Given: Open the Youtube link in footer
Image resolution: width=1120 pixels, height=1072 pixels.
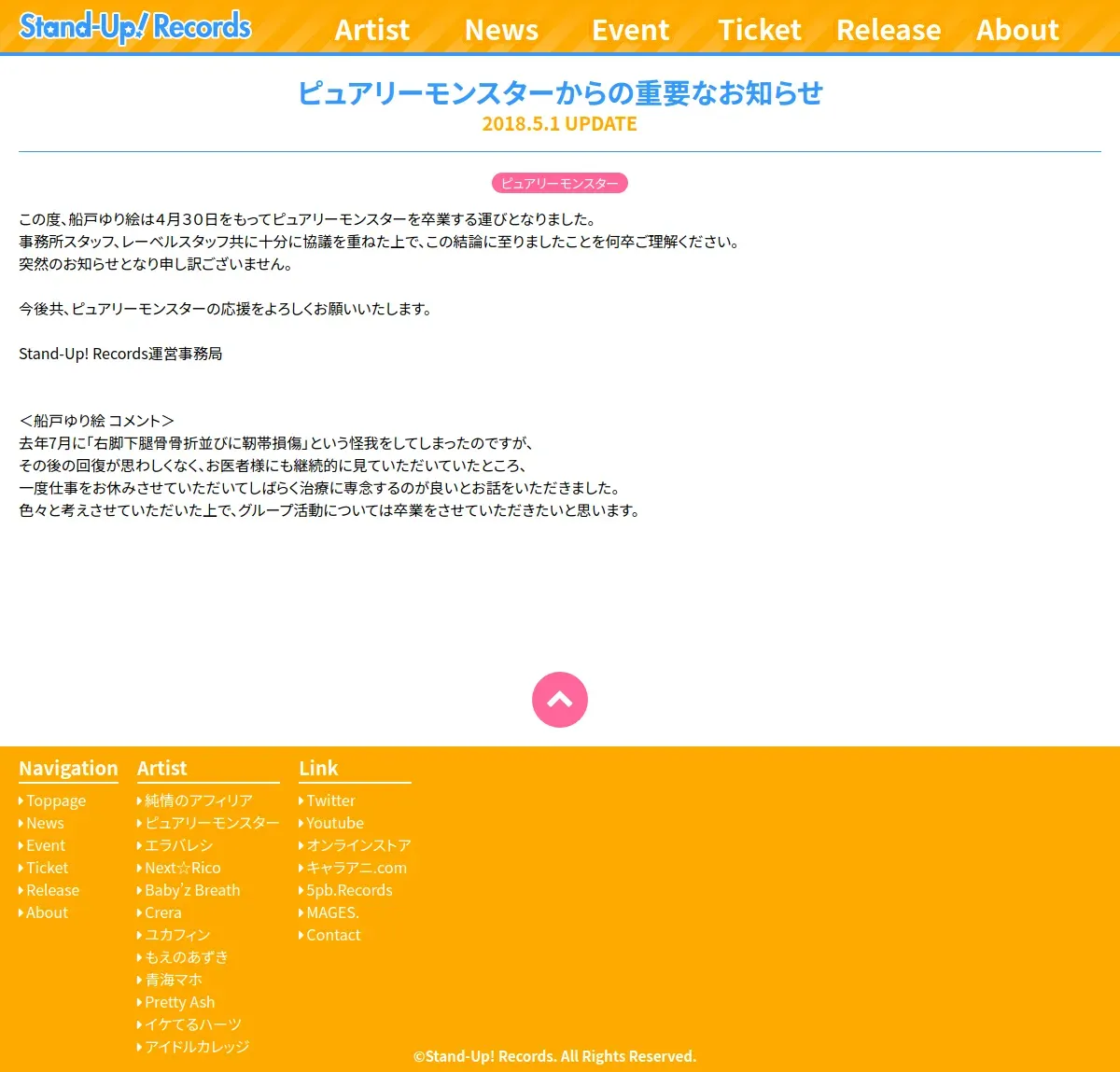Looking at the screenshot, I should tap(331, 823).
